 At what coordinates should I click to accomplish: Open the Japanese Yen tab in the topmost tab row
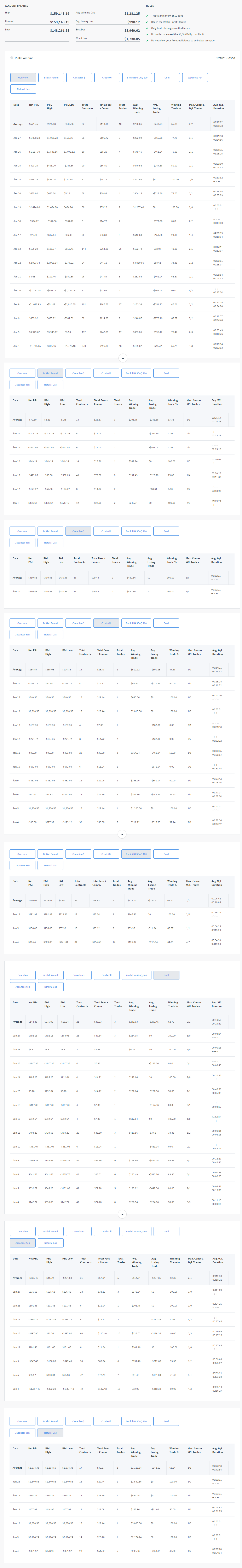(195, 77)
